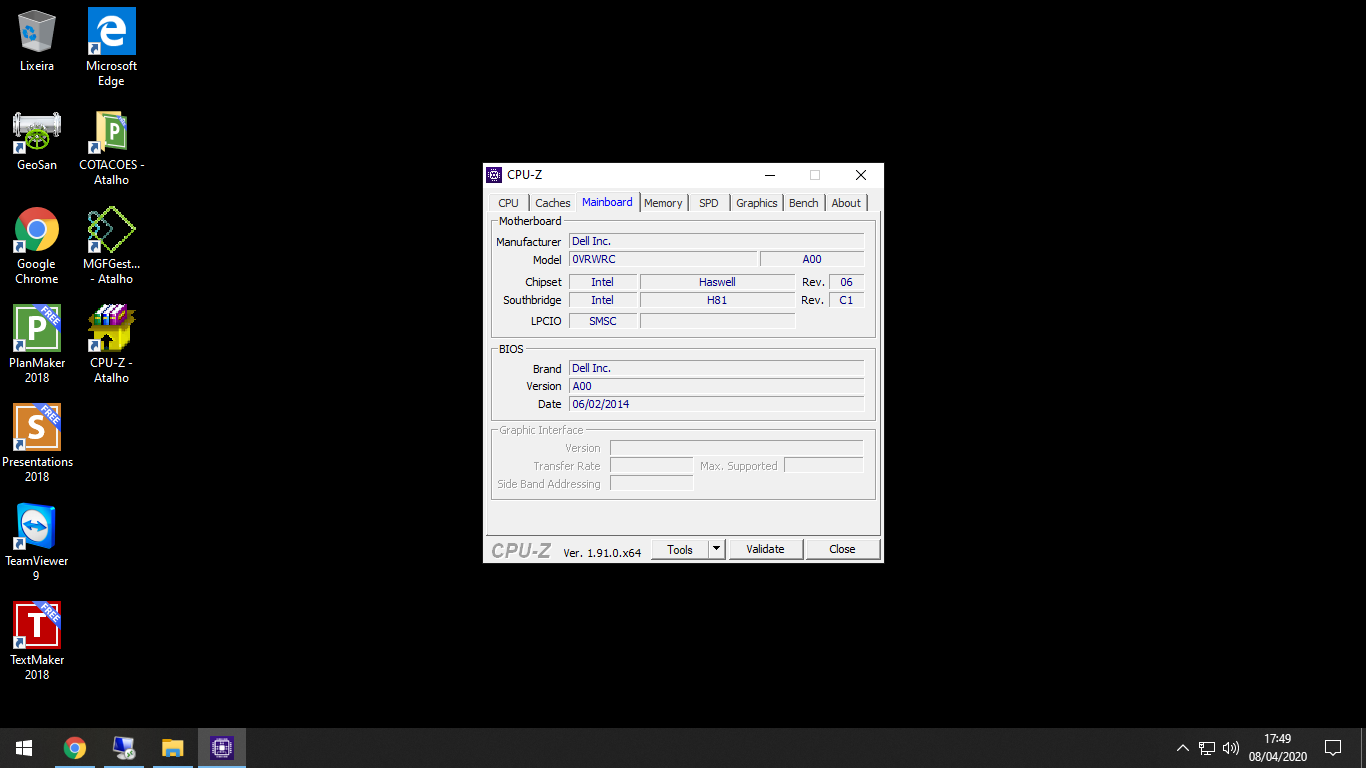1366x768 pixels.
Task: Click the Model value 0VRWRC
Action: (663, 259)
